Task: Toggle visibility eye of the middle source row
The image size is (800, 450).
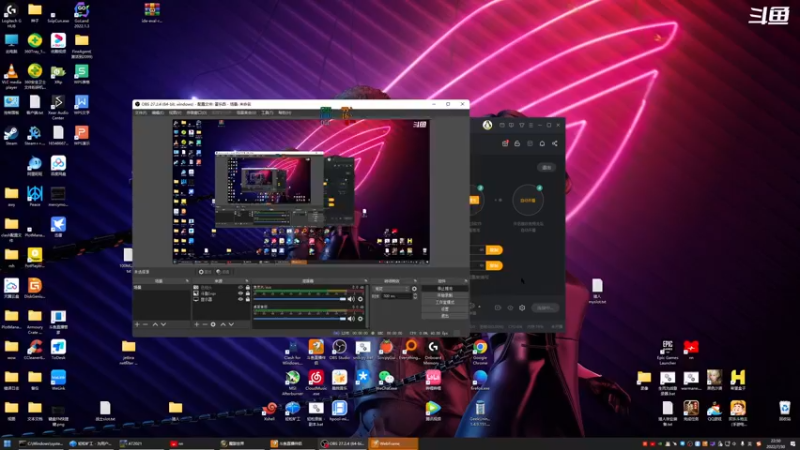Action: [x=240, y=293]
